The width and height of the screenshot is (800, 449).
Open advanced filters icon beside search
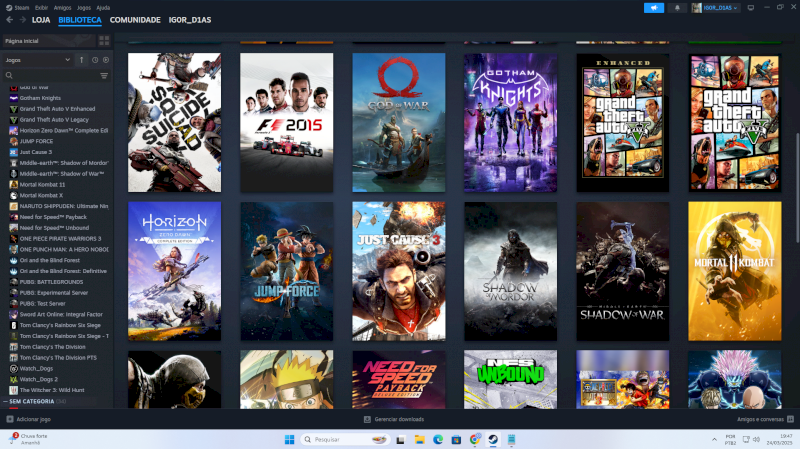(x=104, y=76)
